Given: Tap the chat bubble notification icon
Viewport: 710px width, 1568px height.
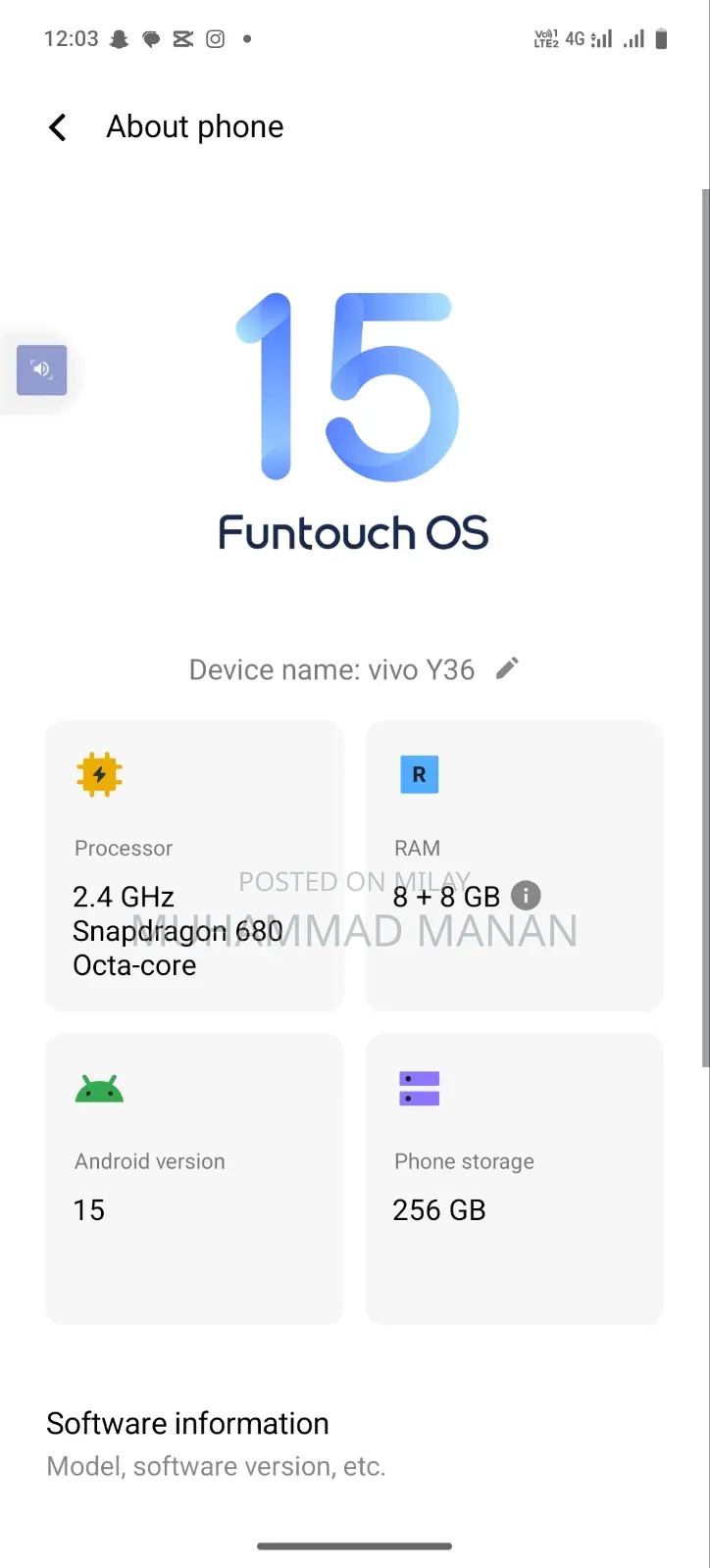Looking at the screenshot, I should click(x=150, y=39).
